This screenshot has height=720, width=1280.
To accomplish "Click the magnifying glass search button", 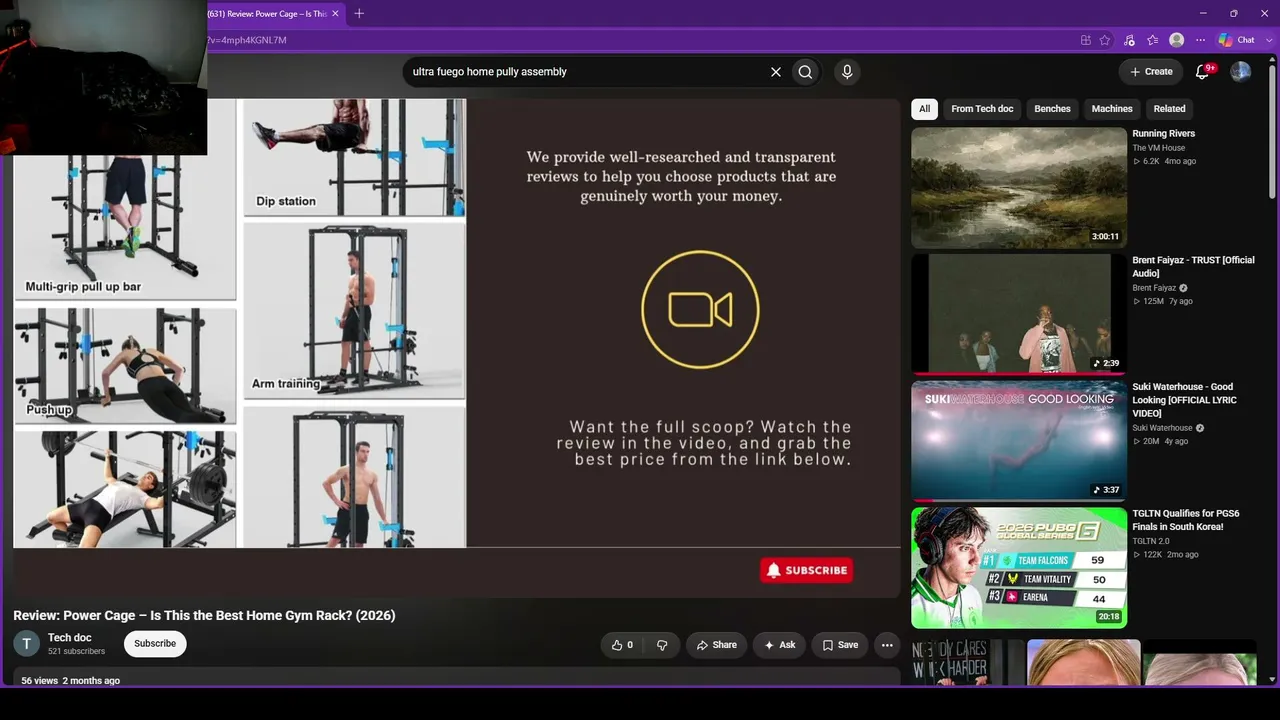I will pyautogui.click(x=805, y=72).
